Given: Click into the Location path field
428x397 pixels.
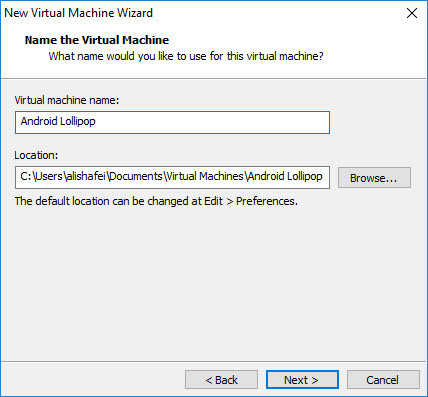Looking at the screenshot, I should [172, 177].
